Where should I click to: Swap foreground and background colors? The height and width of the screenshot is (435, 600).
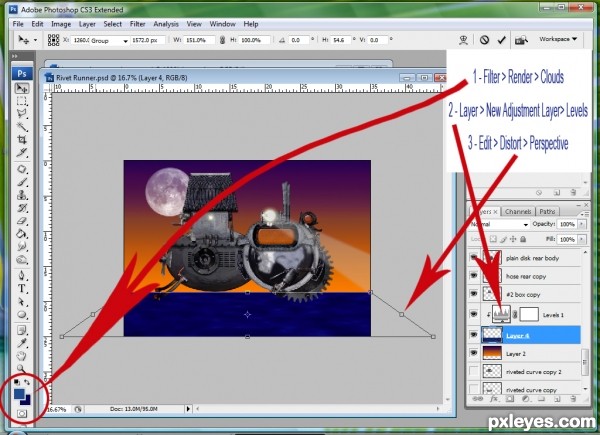tap(27, 382)
